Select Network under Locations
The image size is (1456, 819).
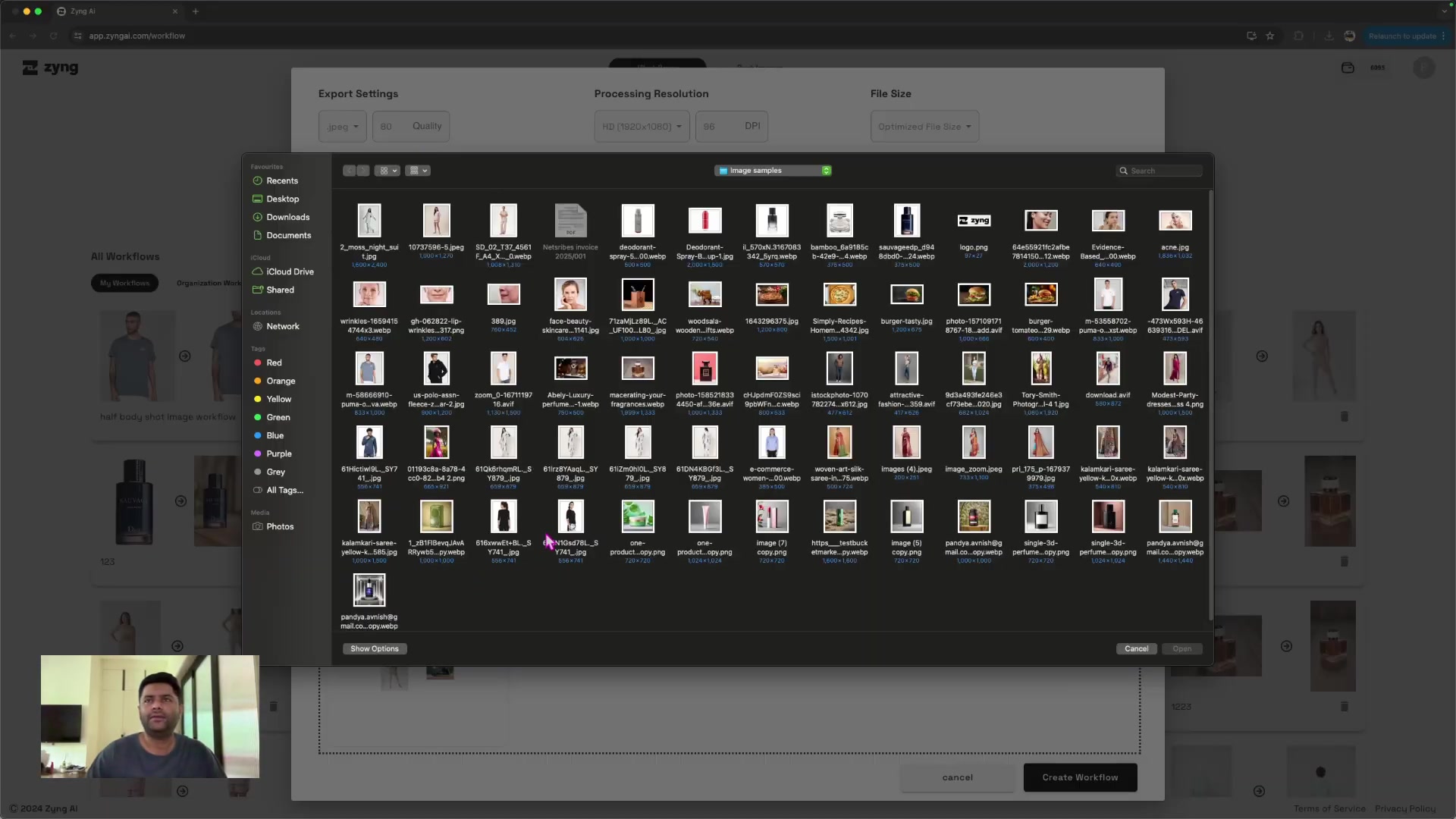(282, 327)
